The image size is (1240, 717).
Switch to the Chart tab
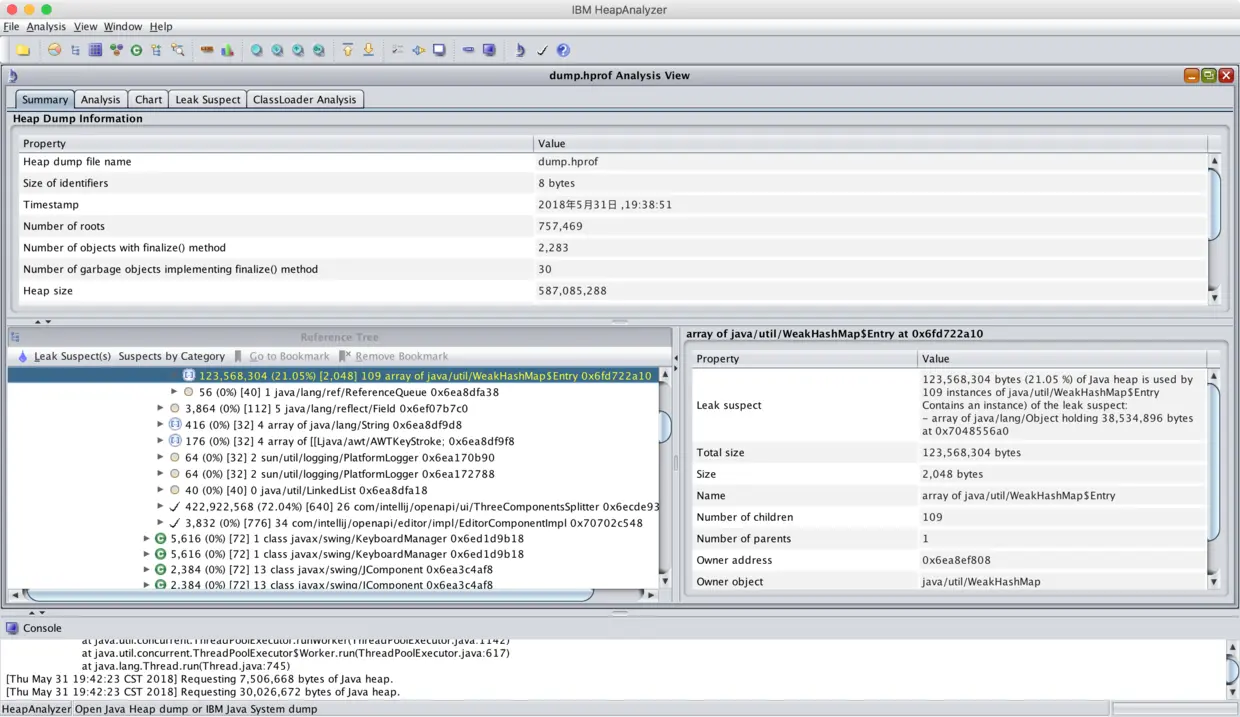(x=148, y=99)
